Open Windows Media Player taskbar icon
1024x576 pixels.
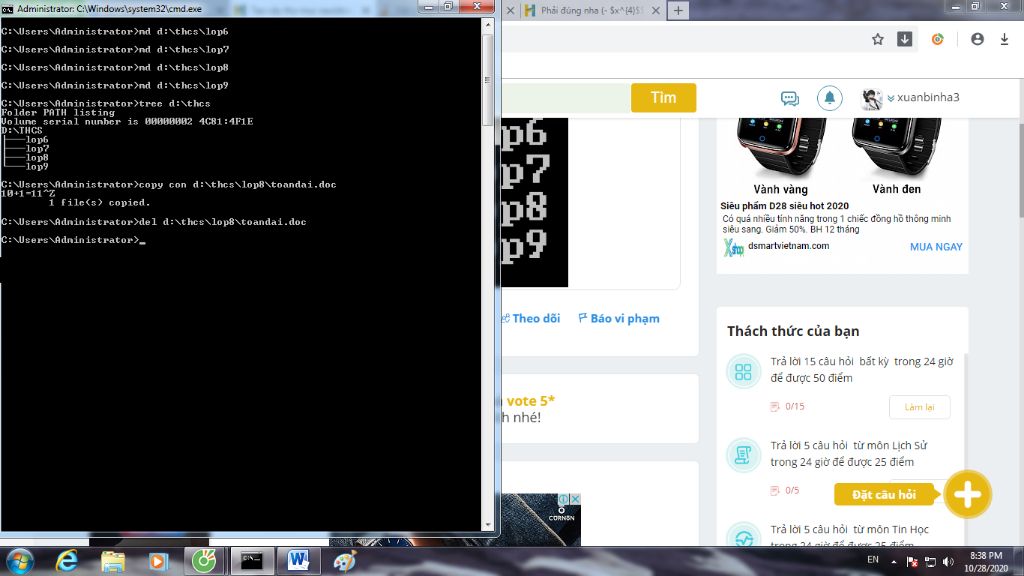(x=157, y=561)
